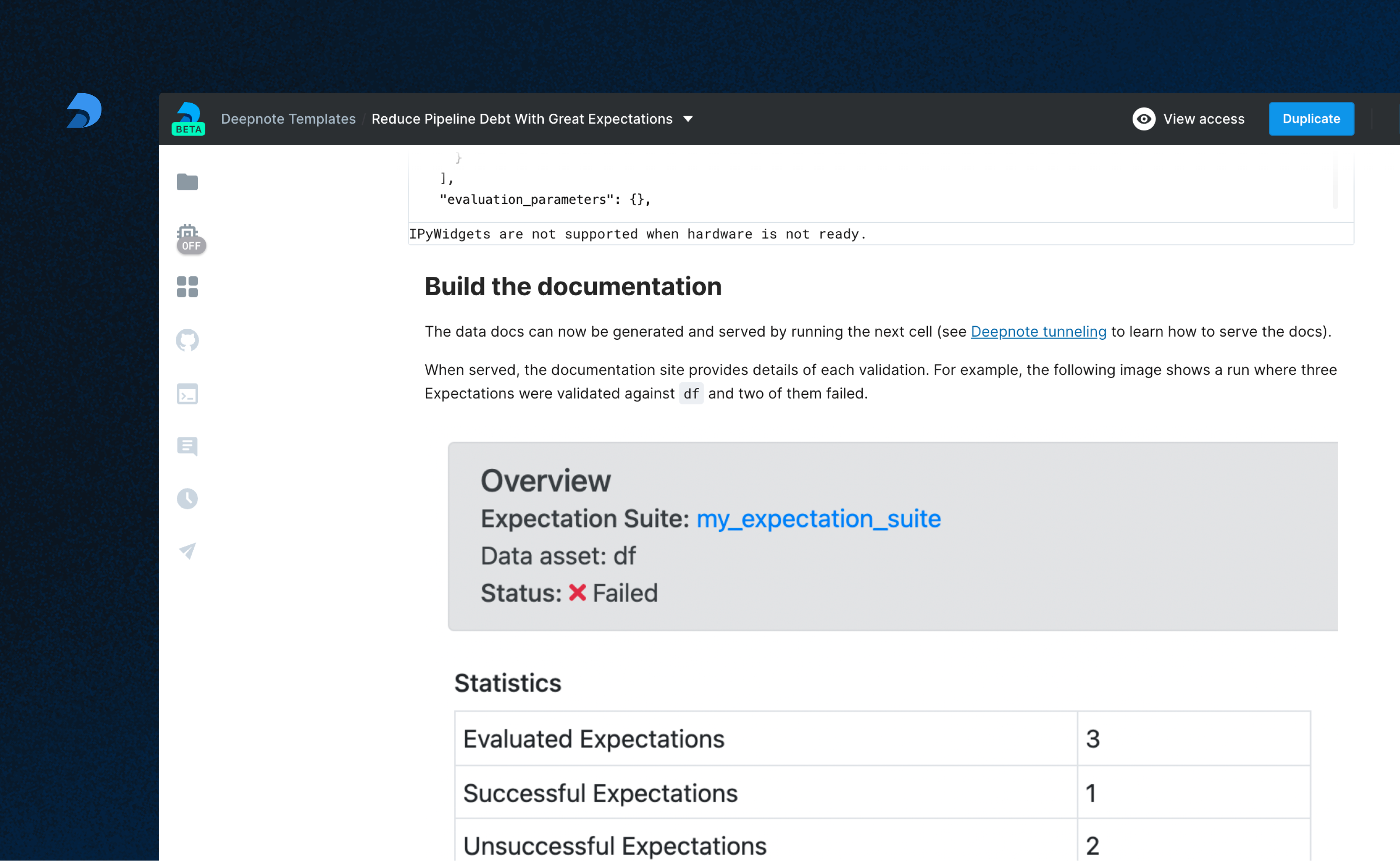Open the Comments sidebar panel
1400x861 pixels.
pyautogui.click(x=187, y=446)
